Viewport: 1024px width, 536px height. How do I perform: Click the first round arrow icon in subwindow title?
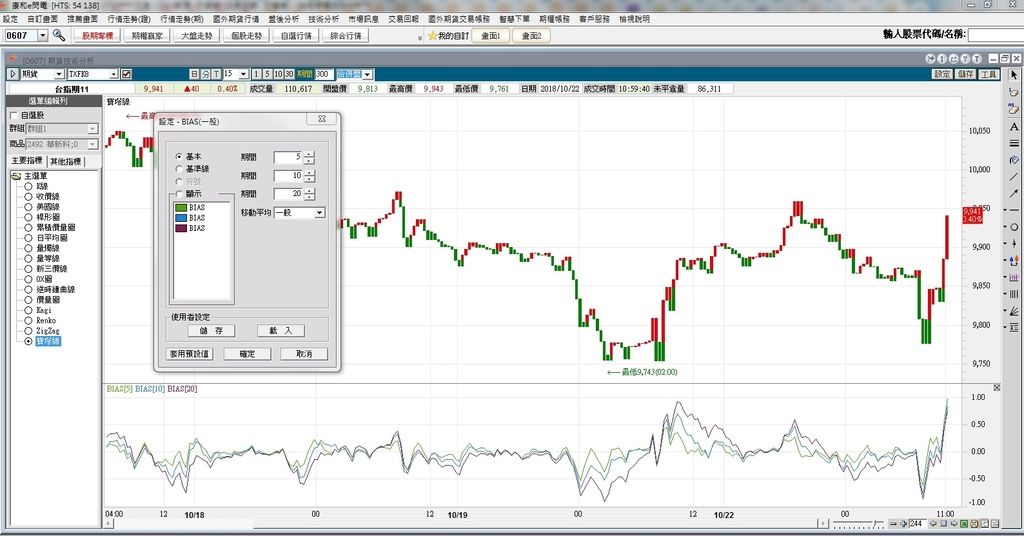[x=931, y=59]
